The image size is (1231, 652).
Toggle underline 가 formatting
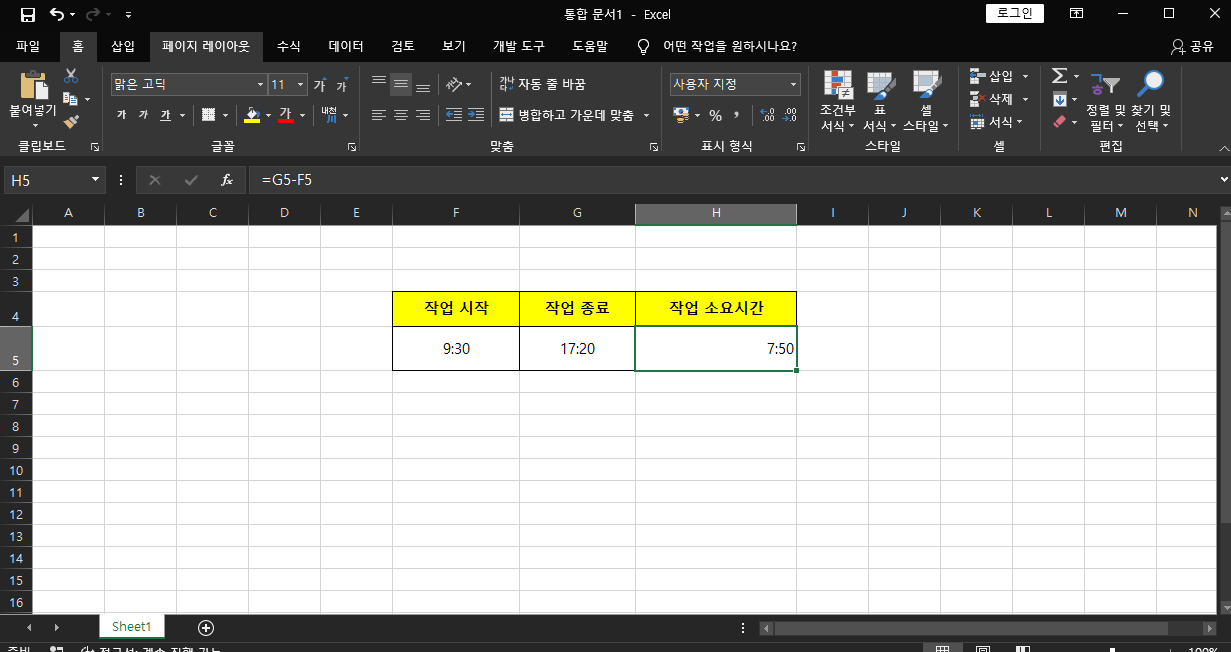click(165, 115)
